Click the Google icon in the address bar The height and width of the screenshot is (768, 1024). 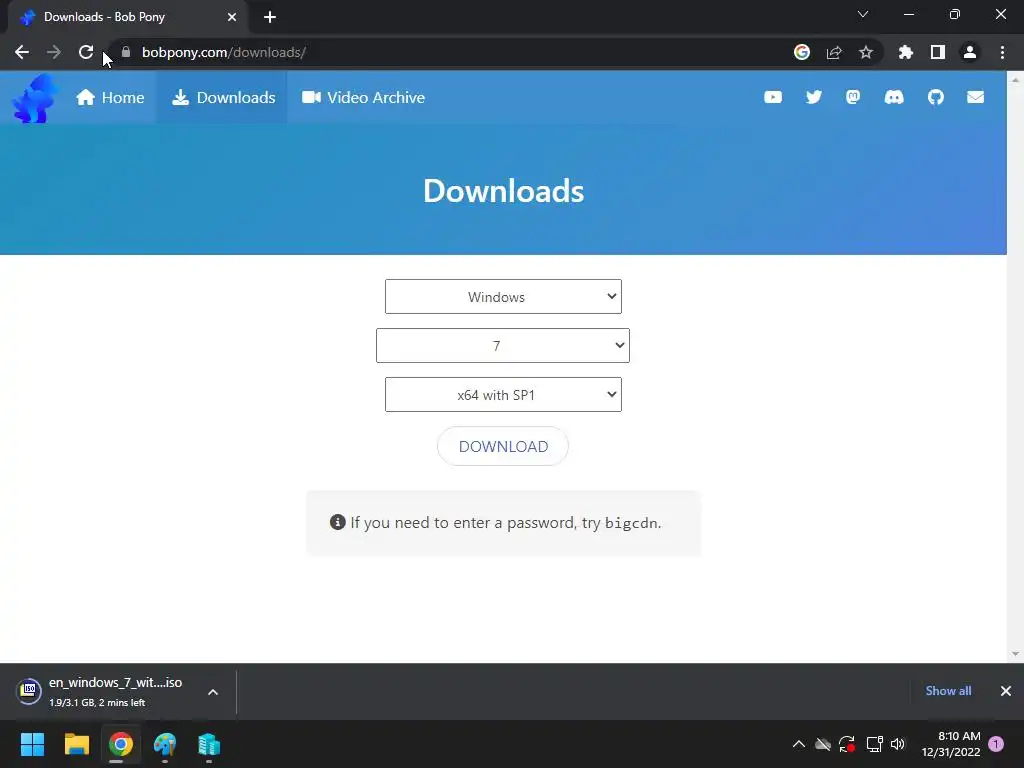[x=801, y=52]
